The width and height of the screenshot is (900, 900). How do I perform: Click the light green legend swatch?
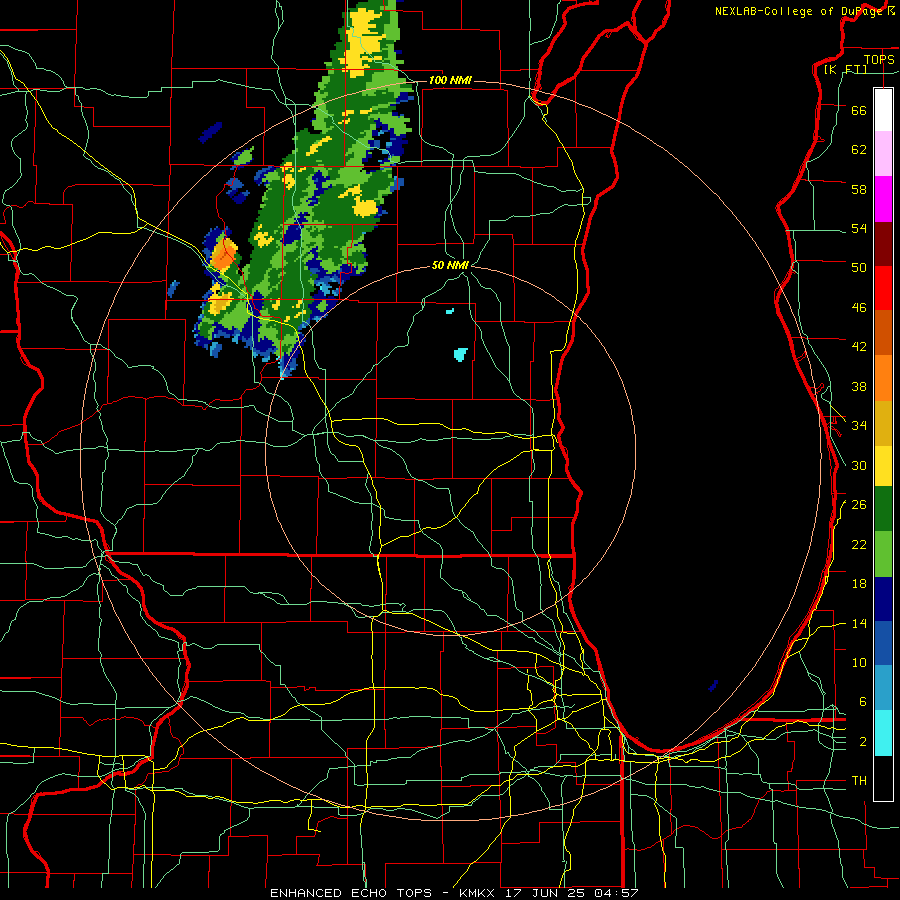click(883, 554)
